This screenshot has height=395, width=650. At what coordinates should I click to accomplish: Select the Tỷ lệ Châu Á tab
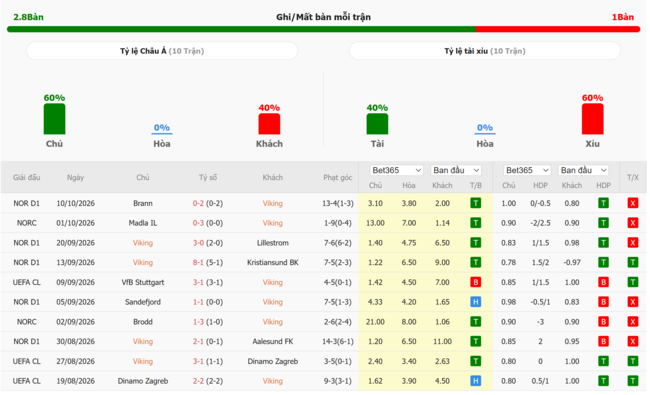[x=162, y=51]
